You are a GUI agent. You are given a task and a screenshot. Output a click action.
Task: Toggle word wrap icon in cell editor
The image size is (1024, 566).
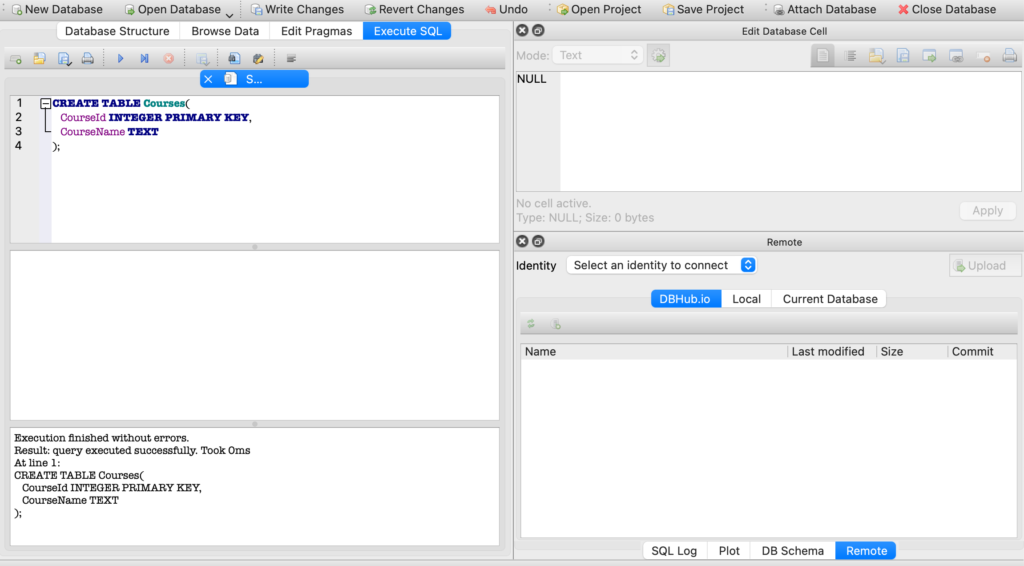(850, 56)
